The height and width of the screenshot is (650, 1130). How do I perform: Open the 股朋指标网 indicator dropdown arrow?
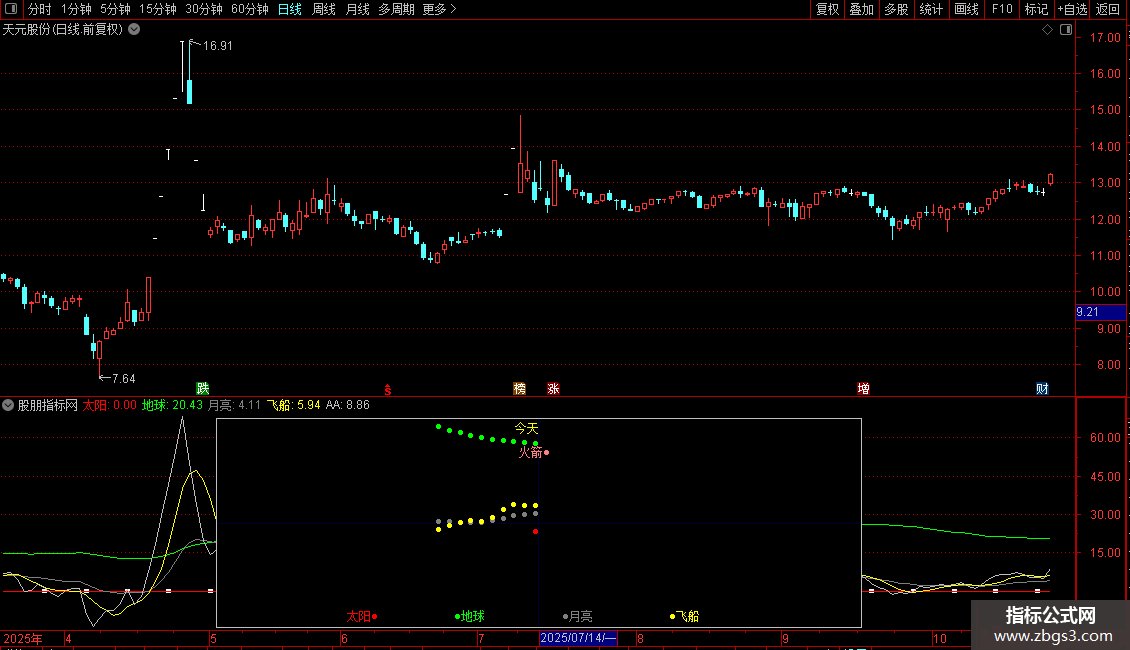tap(8, 405)
